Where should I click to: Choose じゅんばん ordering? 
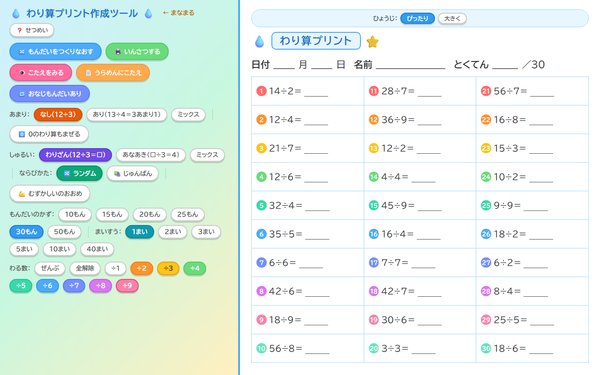(132, 173)
